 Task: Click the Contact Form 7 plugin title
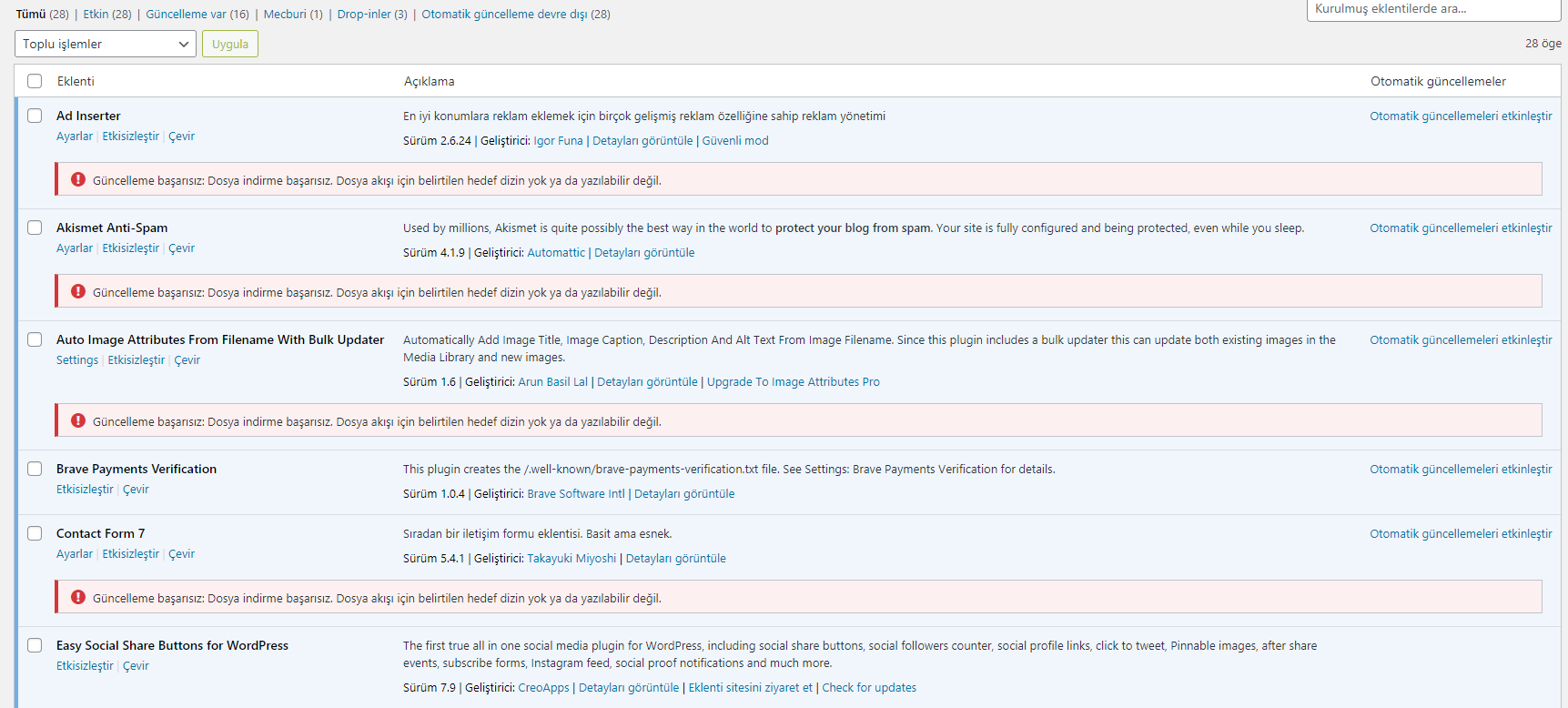click(100, 533)
